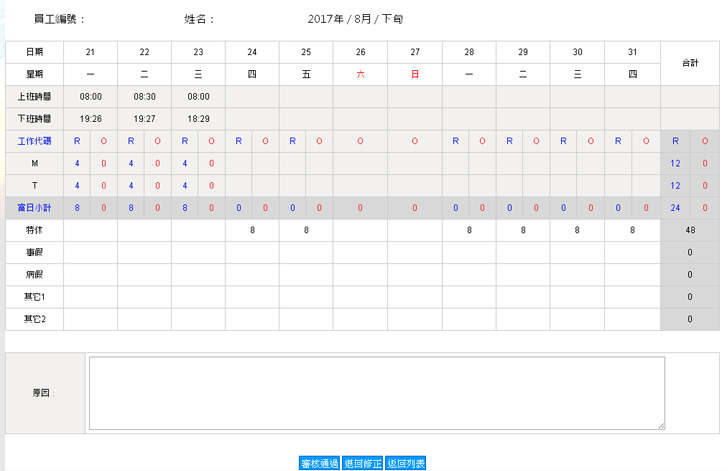Screen dimensions: 728x471
Task: Select the 18:29 clock-out time on day 23
Action: pyautogui.click(x=198, y=119)
